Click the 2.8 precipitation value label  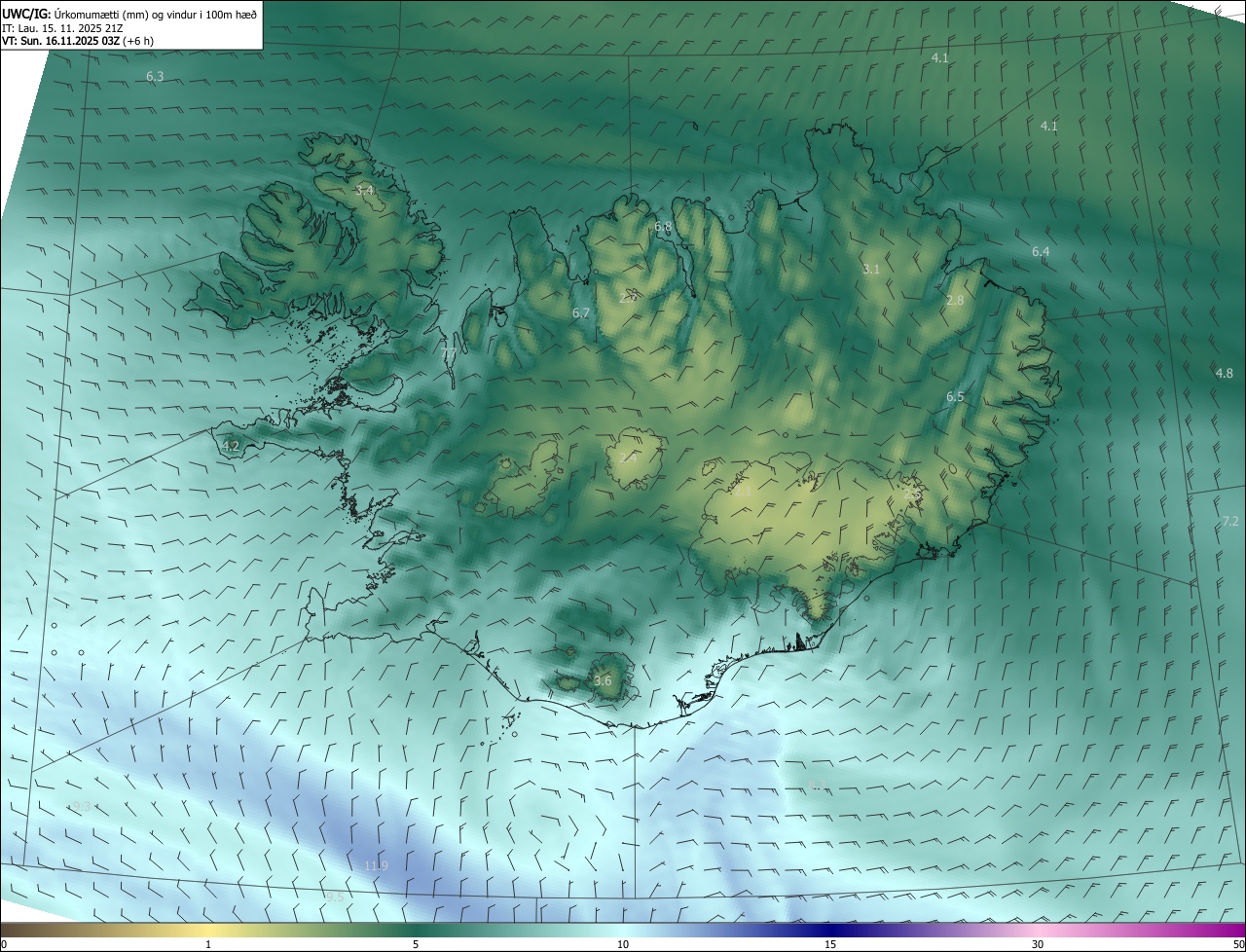tap(955, 300)
